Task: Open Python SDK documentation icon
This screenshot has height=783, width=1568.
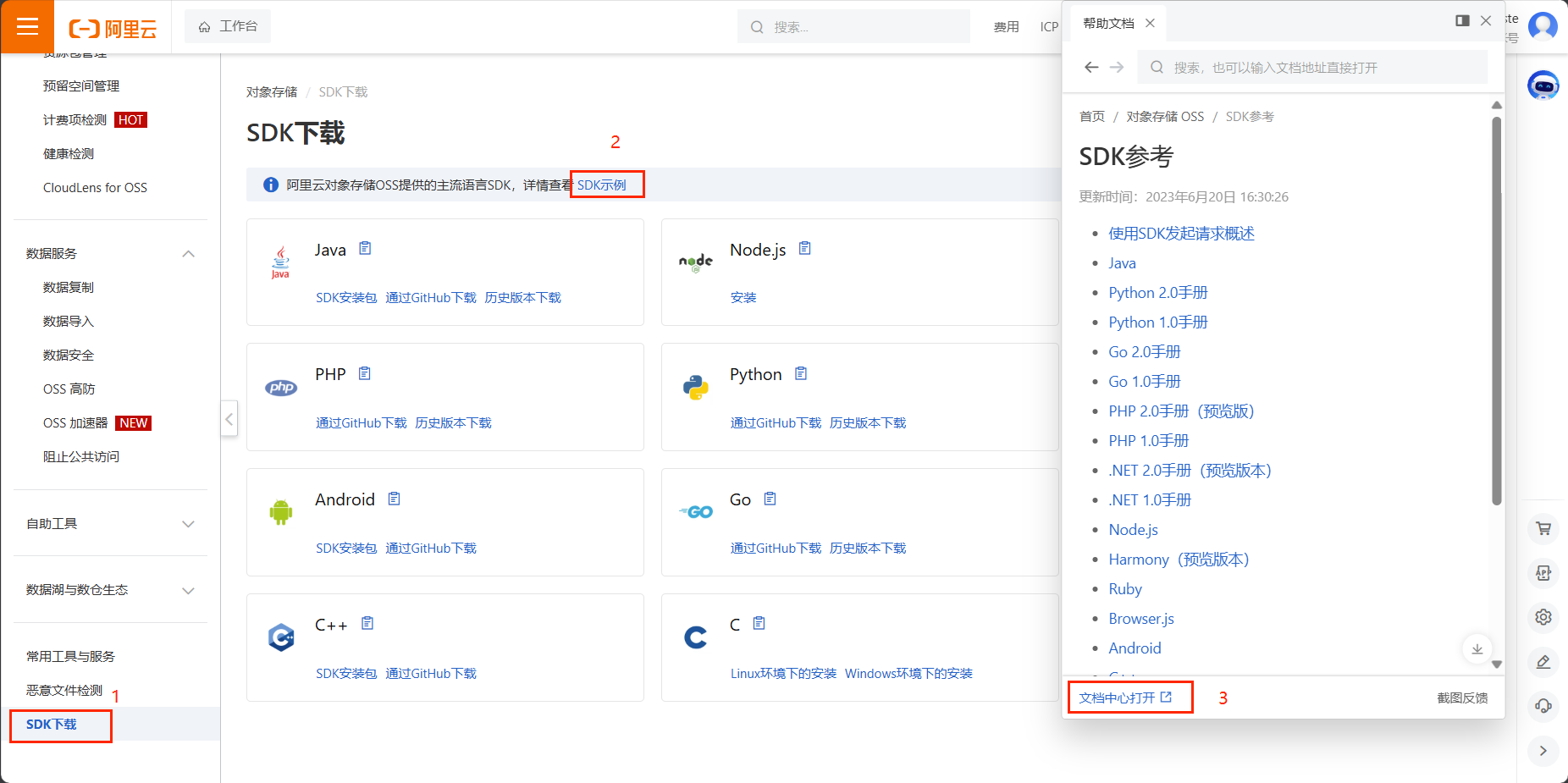Action: point(801,373)
